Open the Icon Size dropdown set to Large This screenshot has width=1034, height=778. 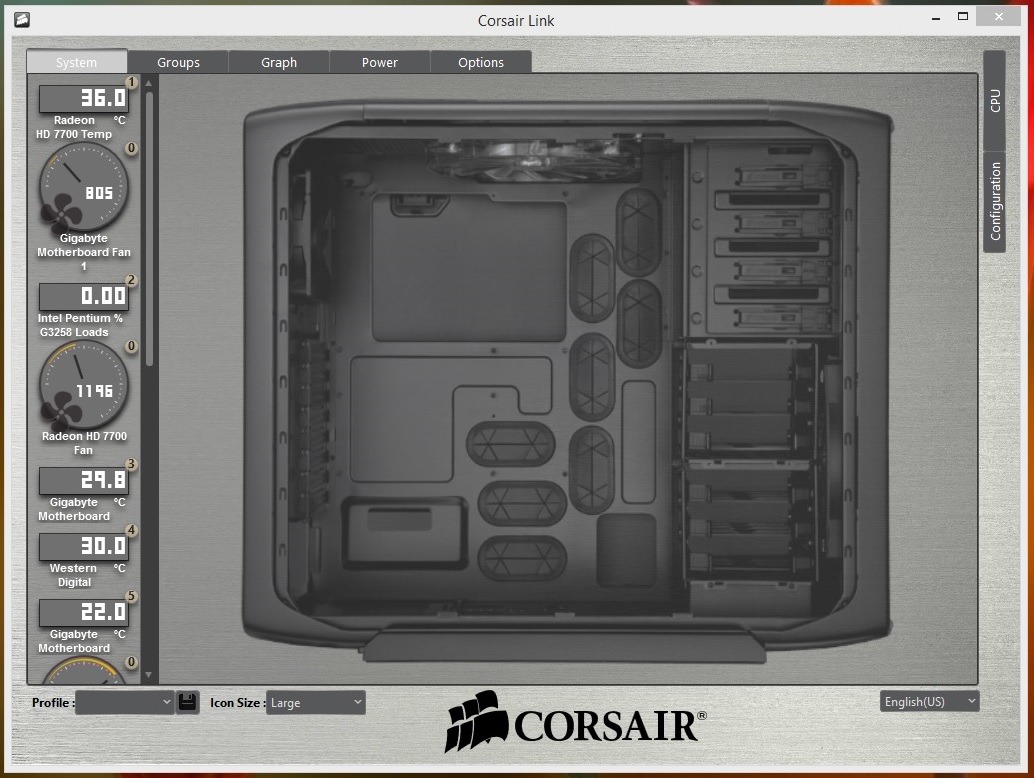pyautogui.click(x=315, y=702)
